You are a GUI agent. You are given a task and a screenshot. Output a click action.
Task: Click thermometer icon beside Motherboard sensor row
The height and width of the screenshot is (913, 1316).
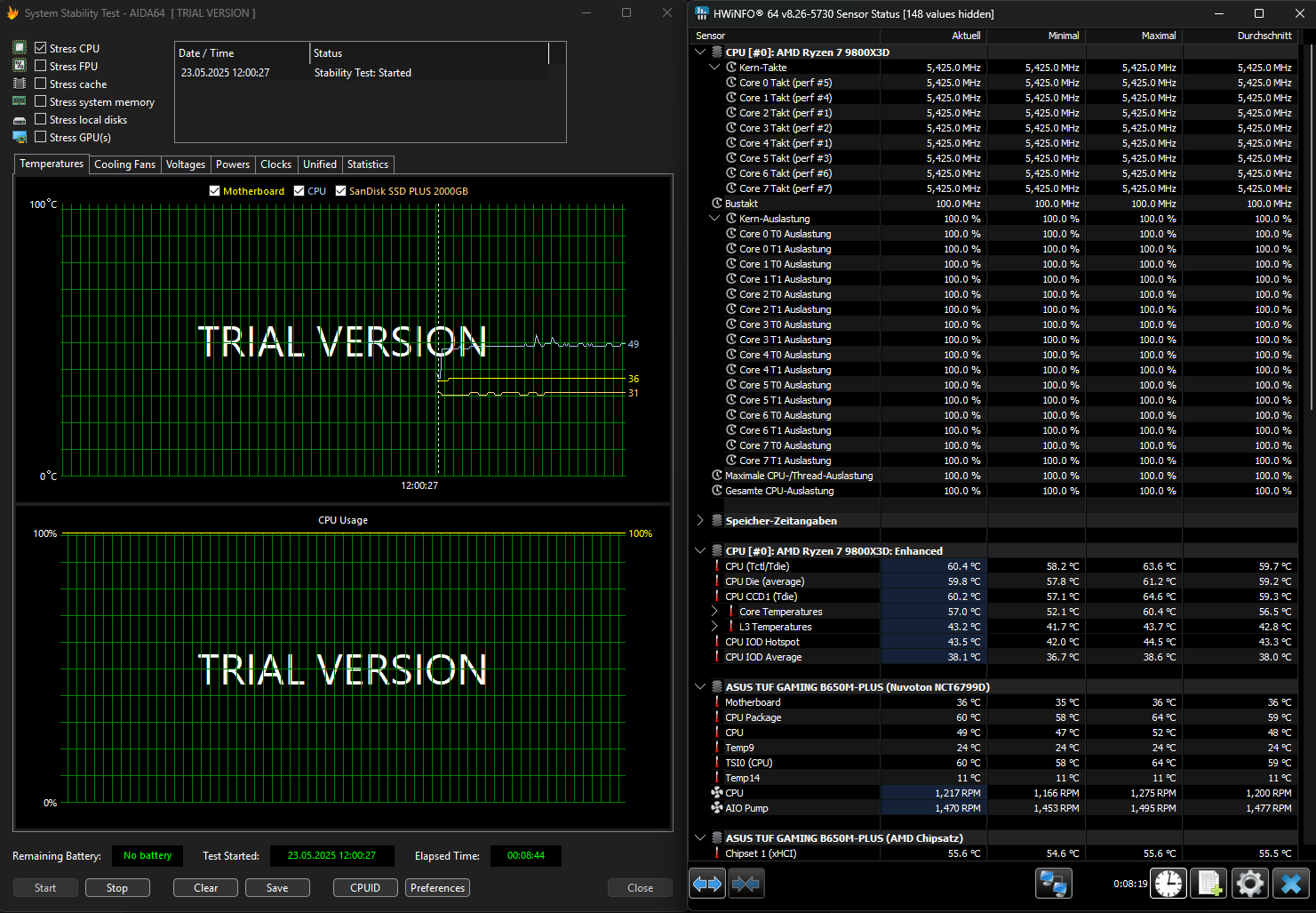pyautogui.click(x=717, y=702)
